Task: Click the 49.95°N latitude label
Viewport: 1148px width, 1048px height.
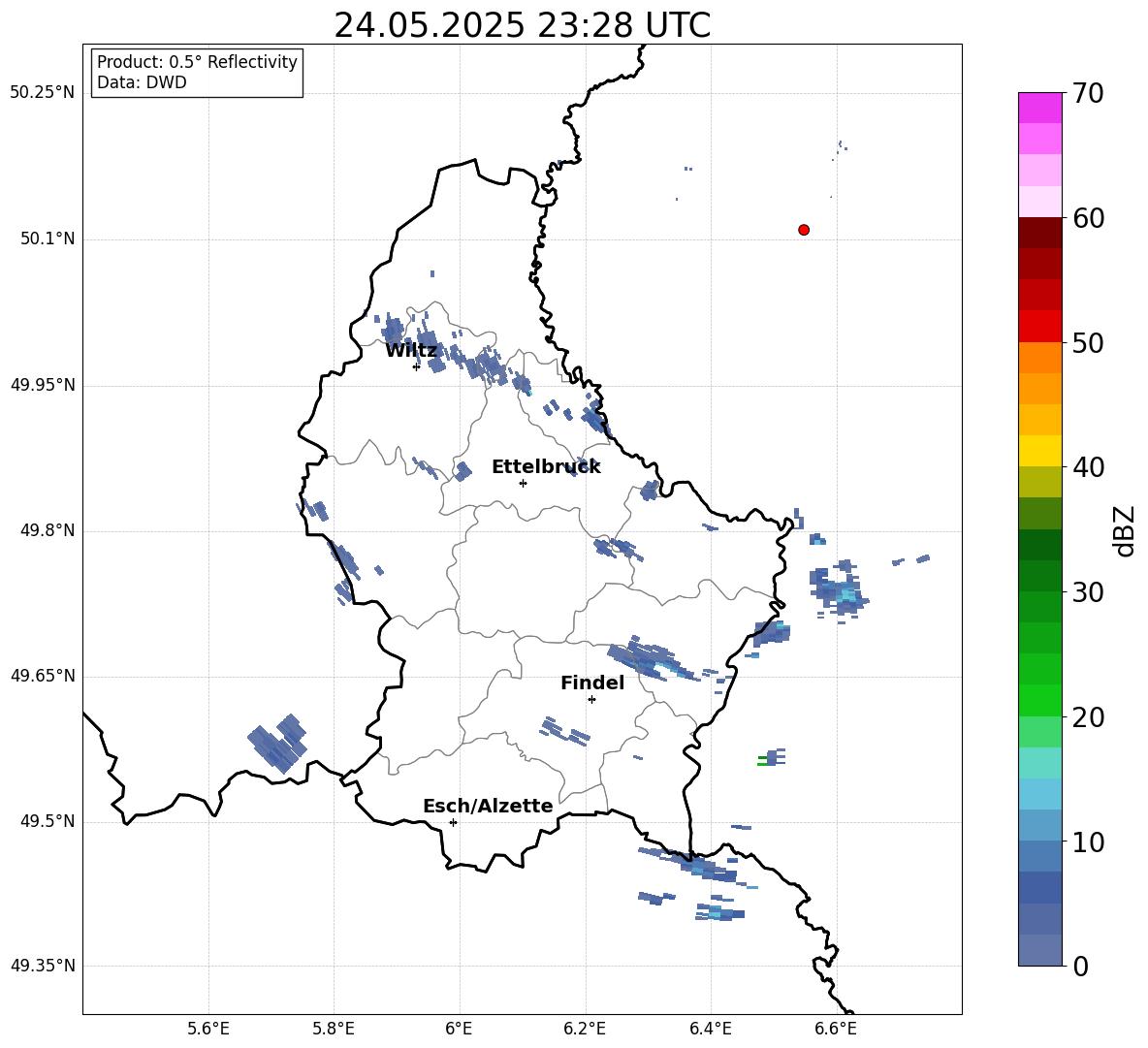Action: point(42,384)
